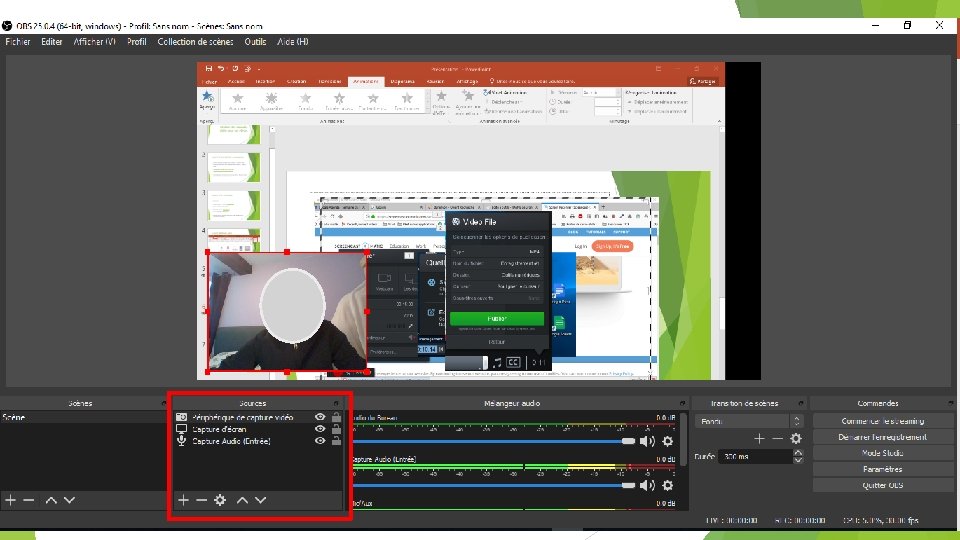
Task: Move the selected source down
Action: (x=261, y=500)
